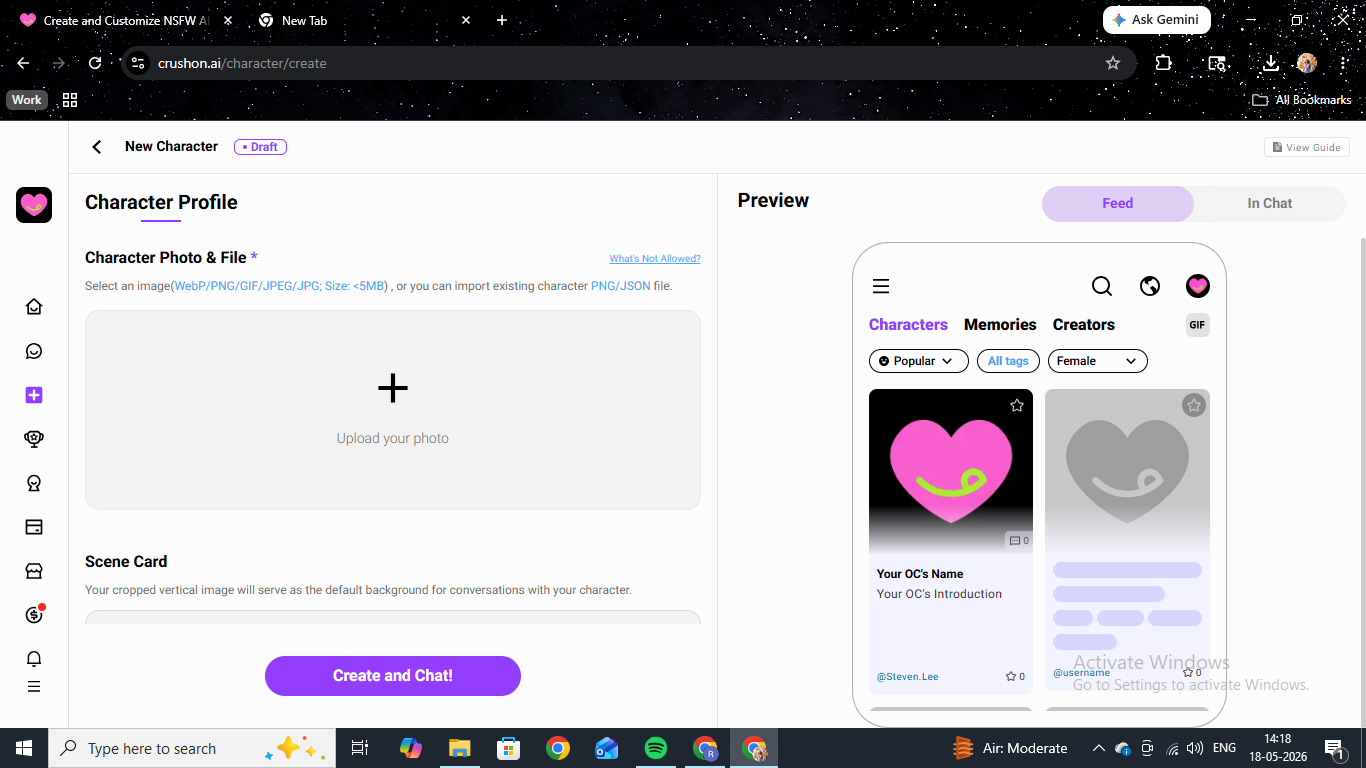Click the Type here to search box
Screen dimensions: 1366x768
[190, 748]
